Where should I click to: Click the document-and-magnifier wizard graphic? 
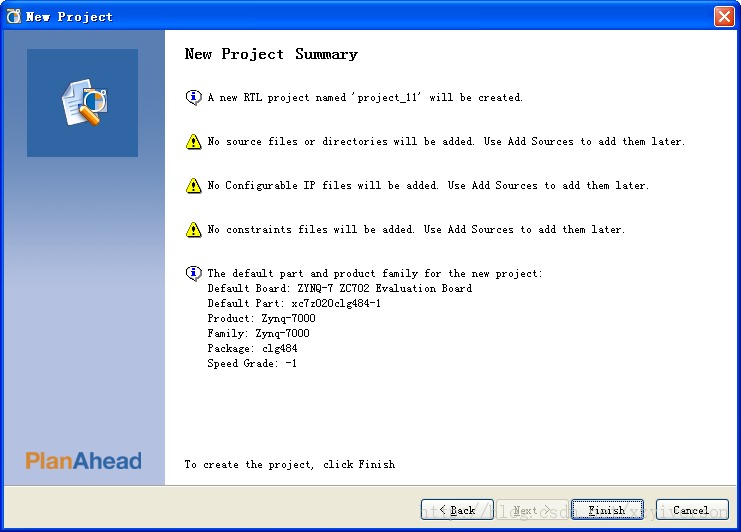click(x=85, y=102)
